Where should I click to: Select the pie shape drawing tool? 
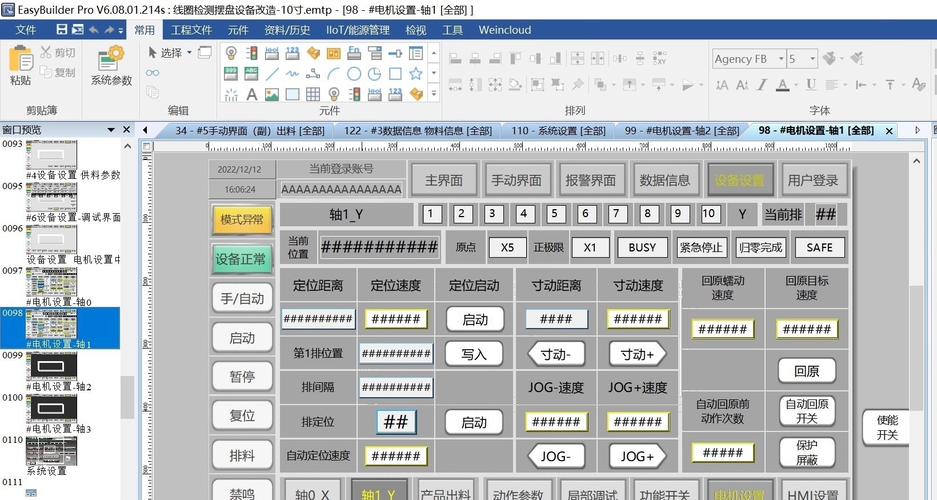pyautogui.click(x=375, y=73)
